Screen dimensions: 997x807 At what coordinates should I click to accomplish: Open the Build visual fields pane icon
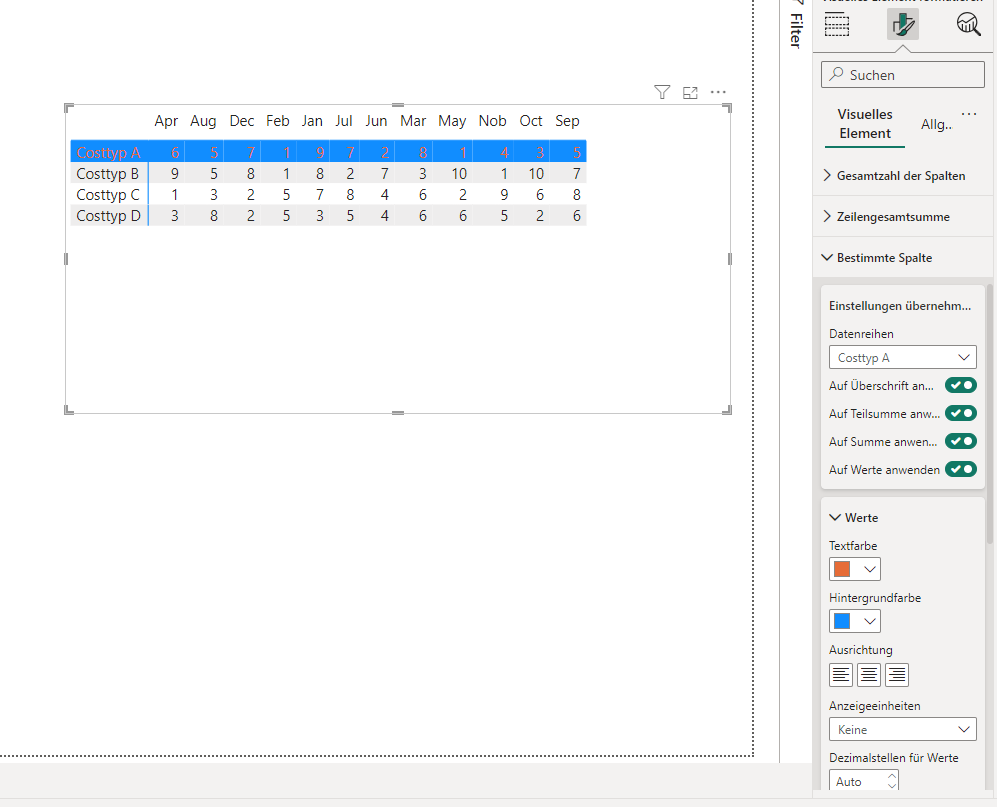837,25
